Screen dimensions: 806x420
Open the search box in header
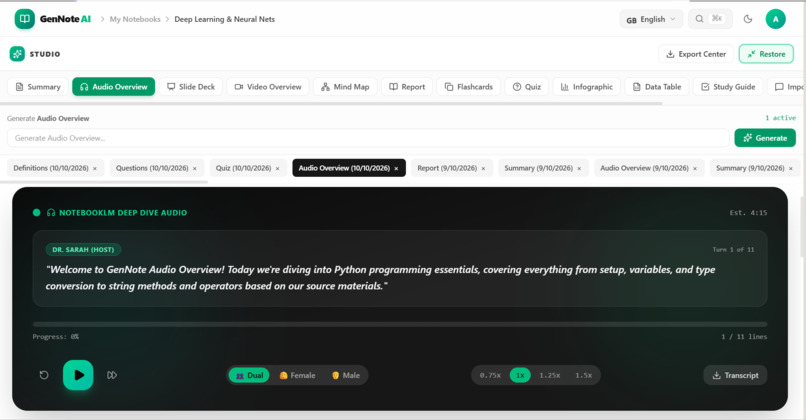pos(710,19)
